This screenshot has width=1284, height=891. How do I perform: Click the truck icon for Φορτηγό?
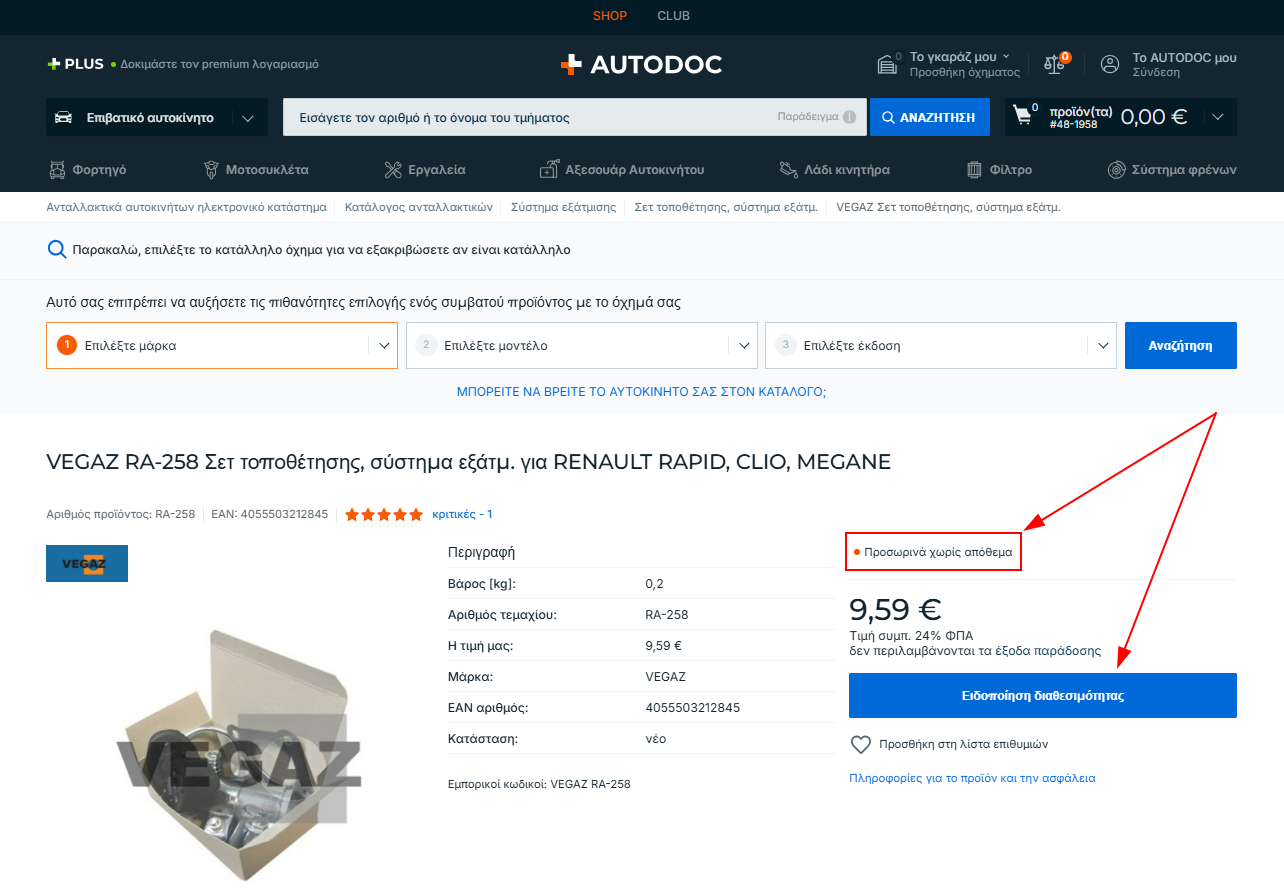57,170
